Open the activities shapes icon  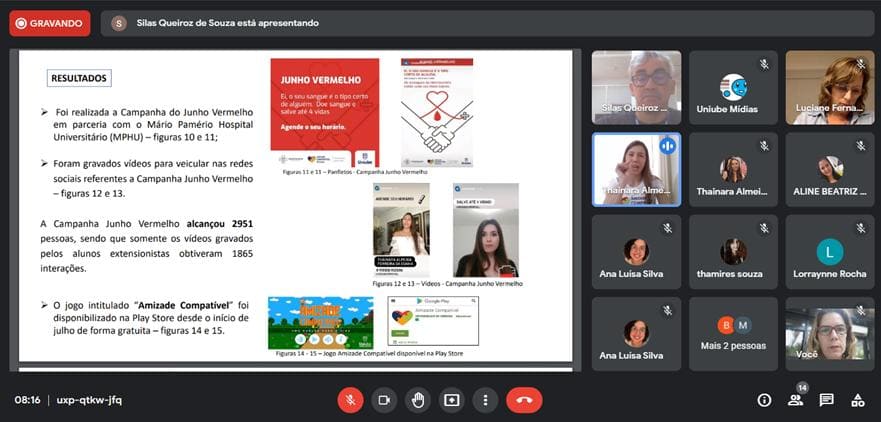857,400
